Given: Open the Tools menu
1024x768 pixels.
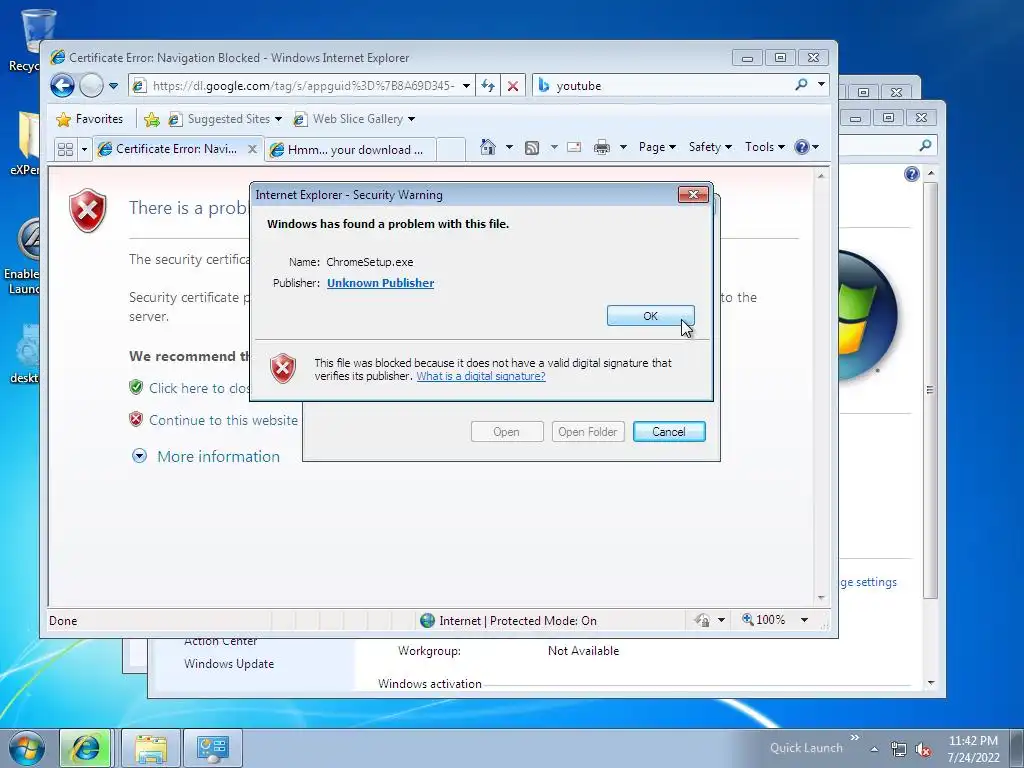Looking at the screenshot, I should point(765,147).
